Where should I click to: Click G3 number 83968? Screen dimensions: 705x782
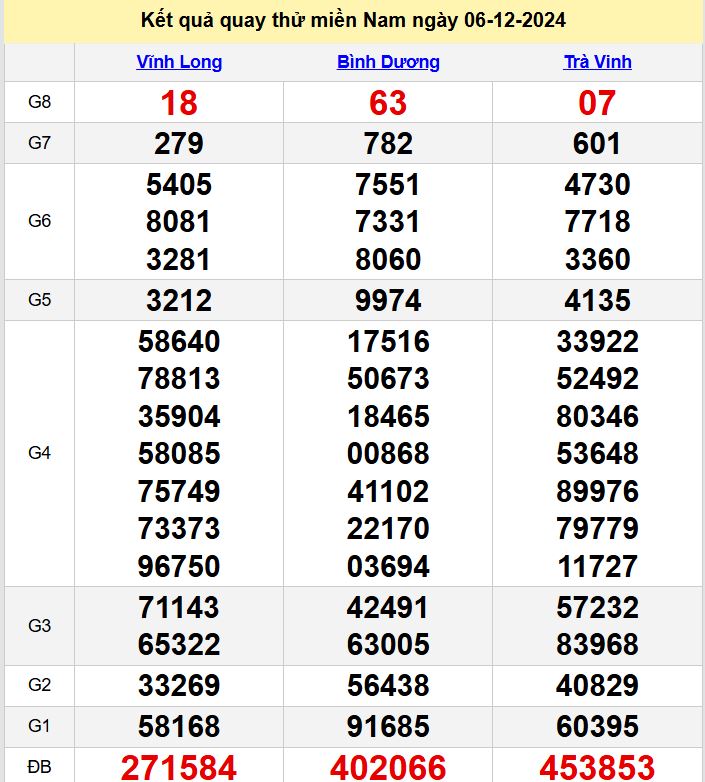point(597,644)
